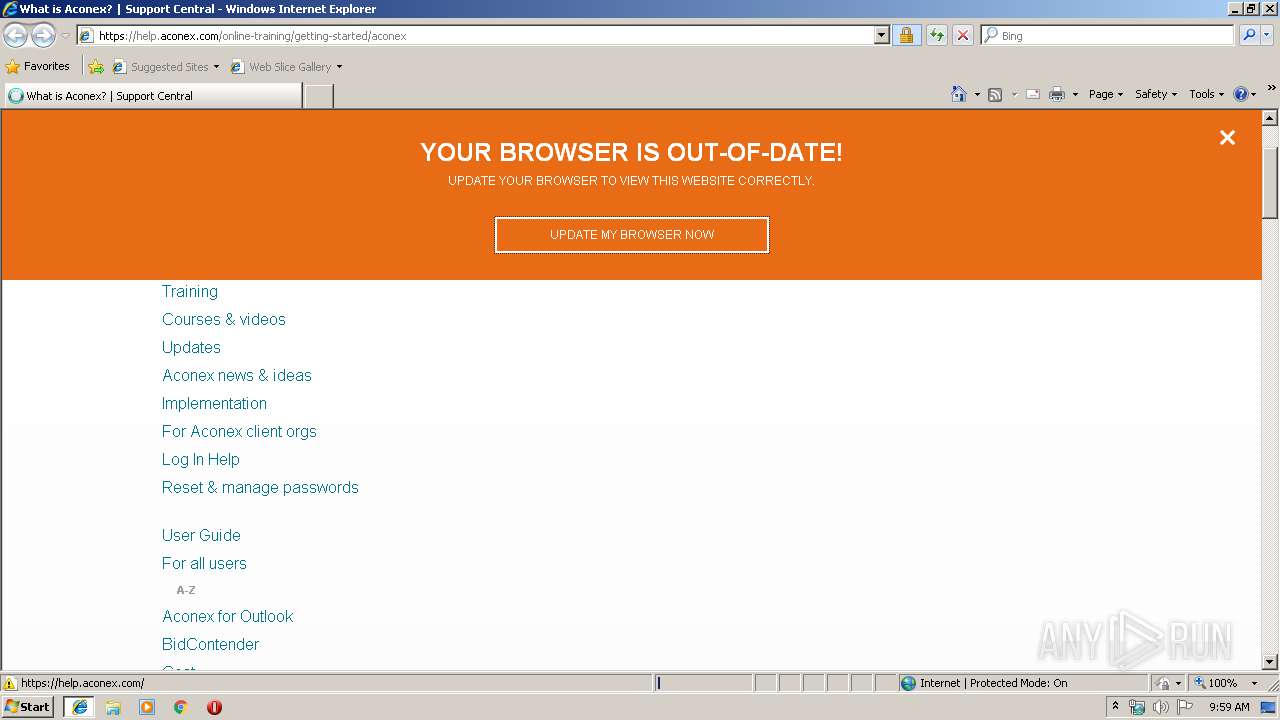Click Update My Browser Now button
Image resolution: width=1280 pixels, height=720 pixels.
pos(632,235)
